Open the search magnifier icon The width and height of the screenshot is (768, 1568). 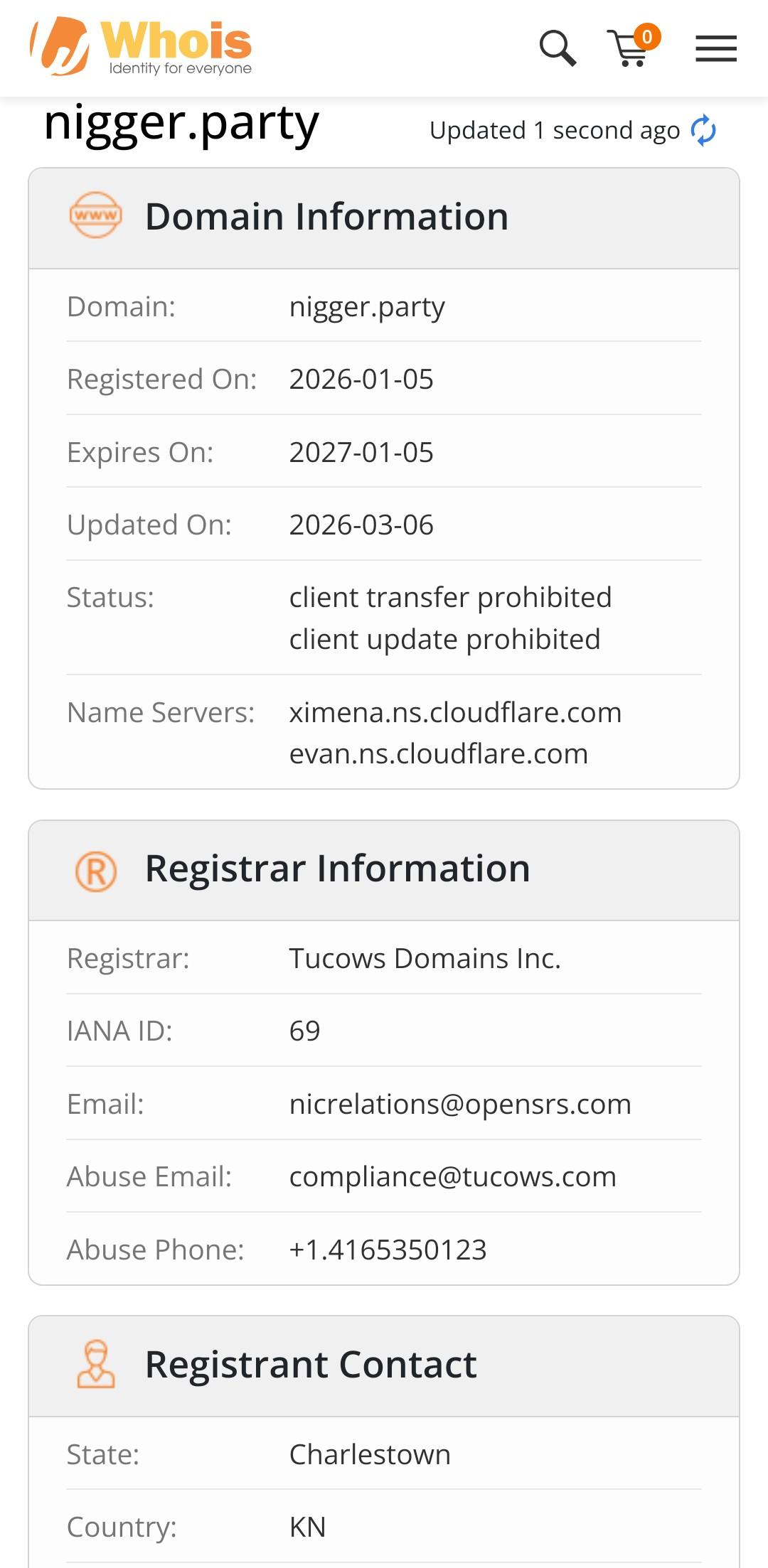[x=558, y=48]
